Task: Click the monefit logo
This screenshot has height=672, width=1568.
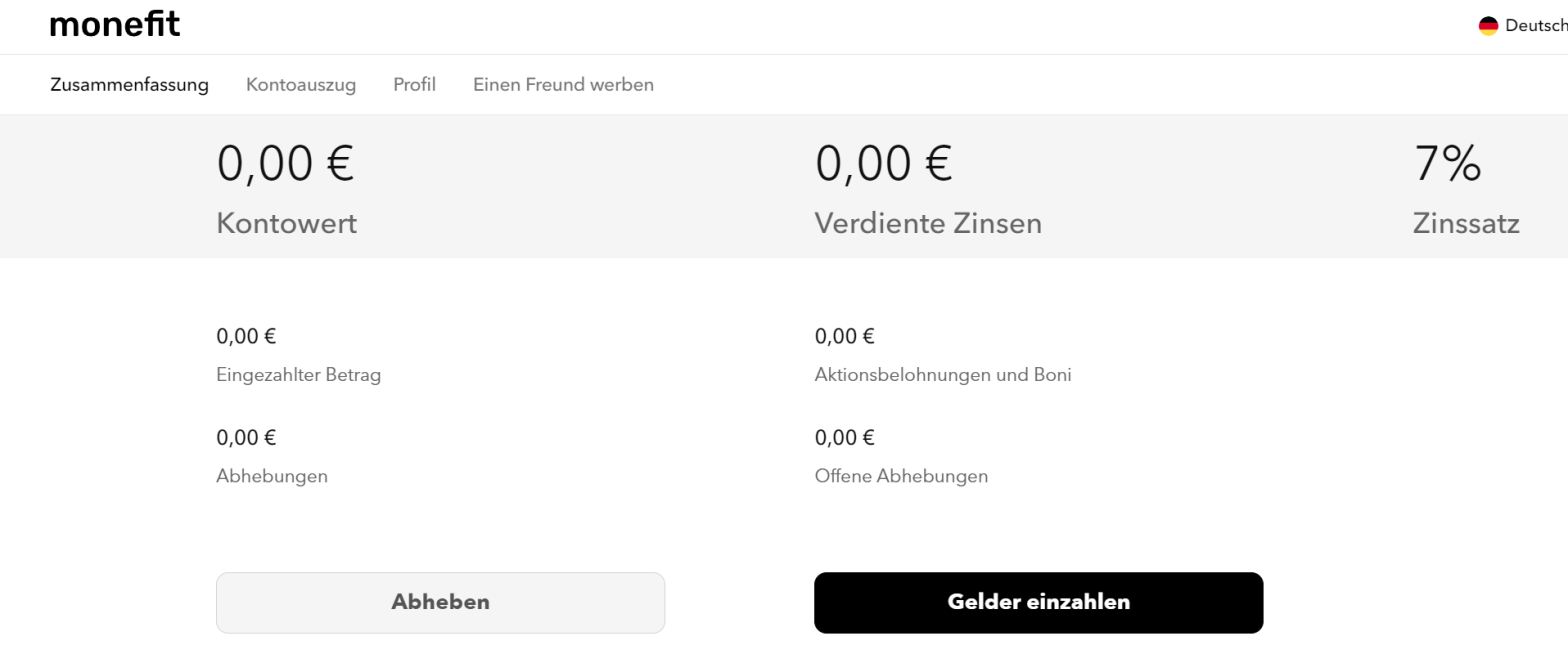Action: click(x=115, y=25)
